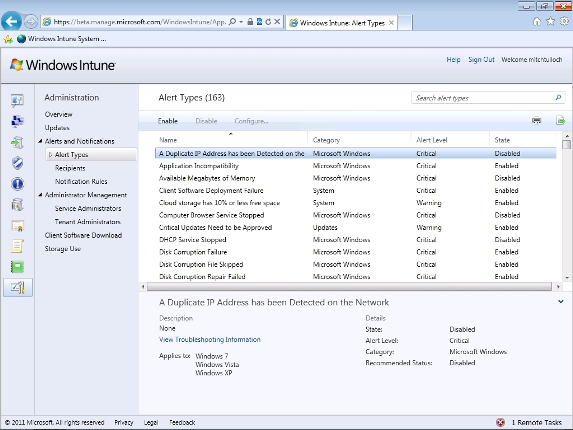Viewport: 573px width, 430px height.
Task: Expand the Alert Types node arrow
Action: [x=50, y=155]
